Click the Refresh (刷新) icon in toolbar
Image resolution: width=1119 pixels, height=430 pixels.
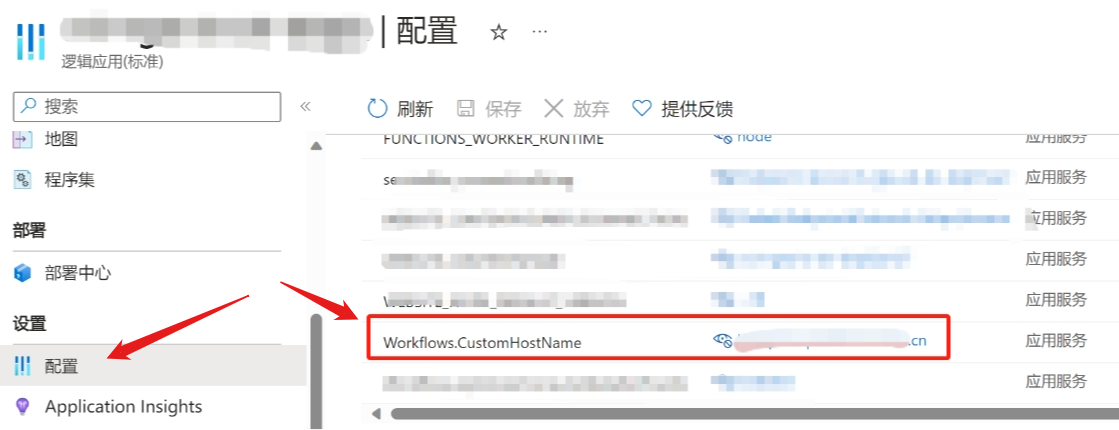(377, 108)
